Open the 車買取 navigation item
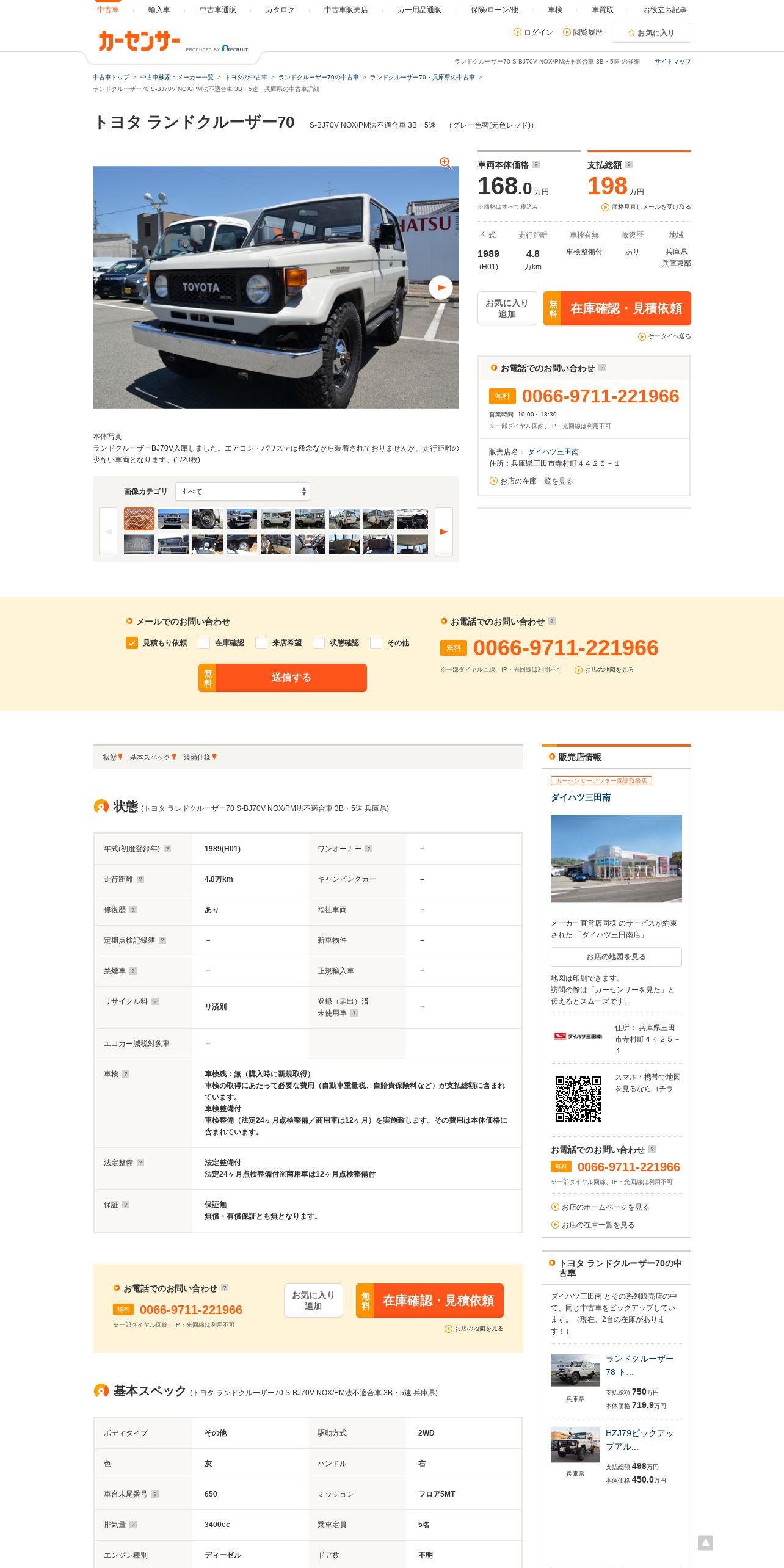The height and width of the screenshot is (1568, 784). [603, 10]
